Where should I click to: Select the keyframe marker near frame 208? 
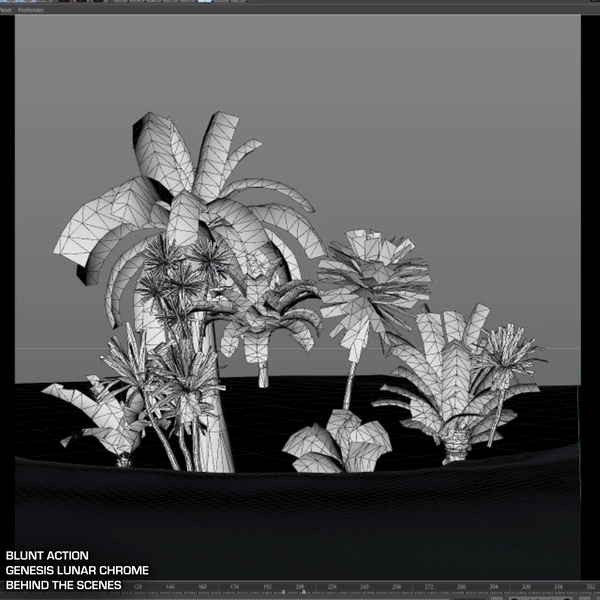[x=304, y=592]
